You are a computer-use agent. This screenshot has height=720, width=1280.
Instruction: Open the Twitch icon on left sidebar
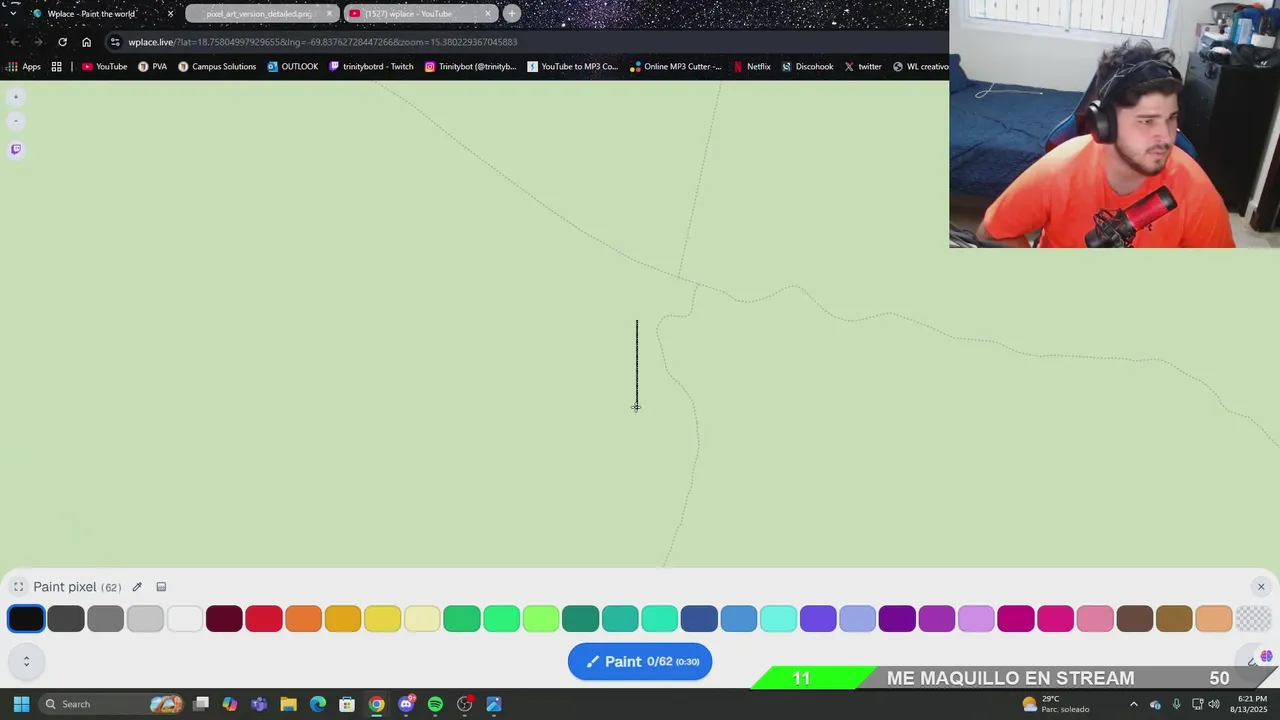(15, 149)
